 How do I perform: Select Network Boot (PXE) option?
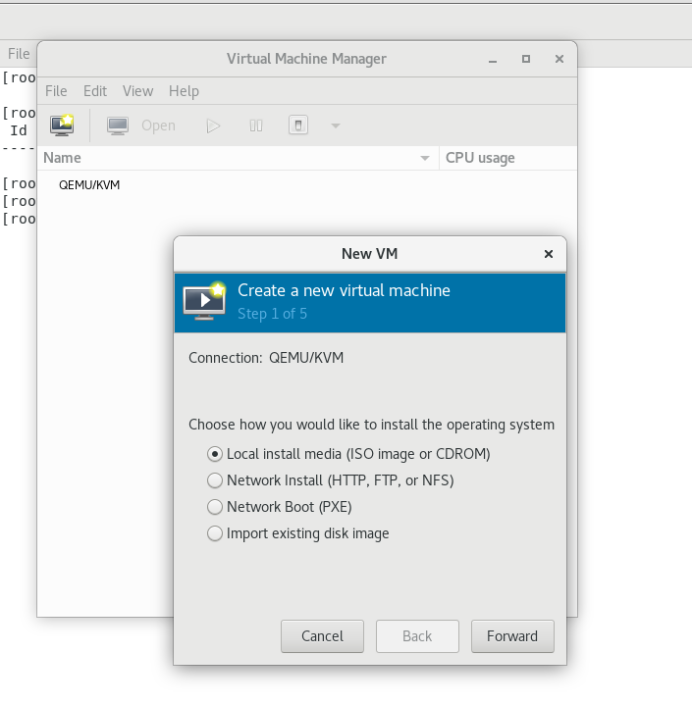(x=279, y=507)
